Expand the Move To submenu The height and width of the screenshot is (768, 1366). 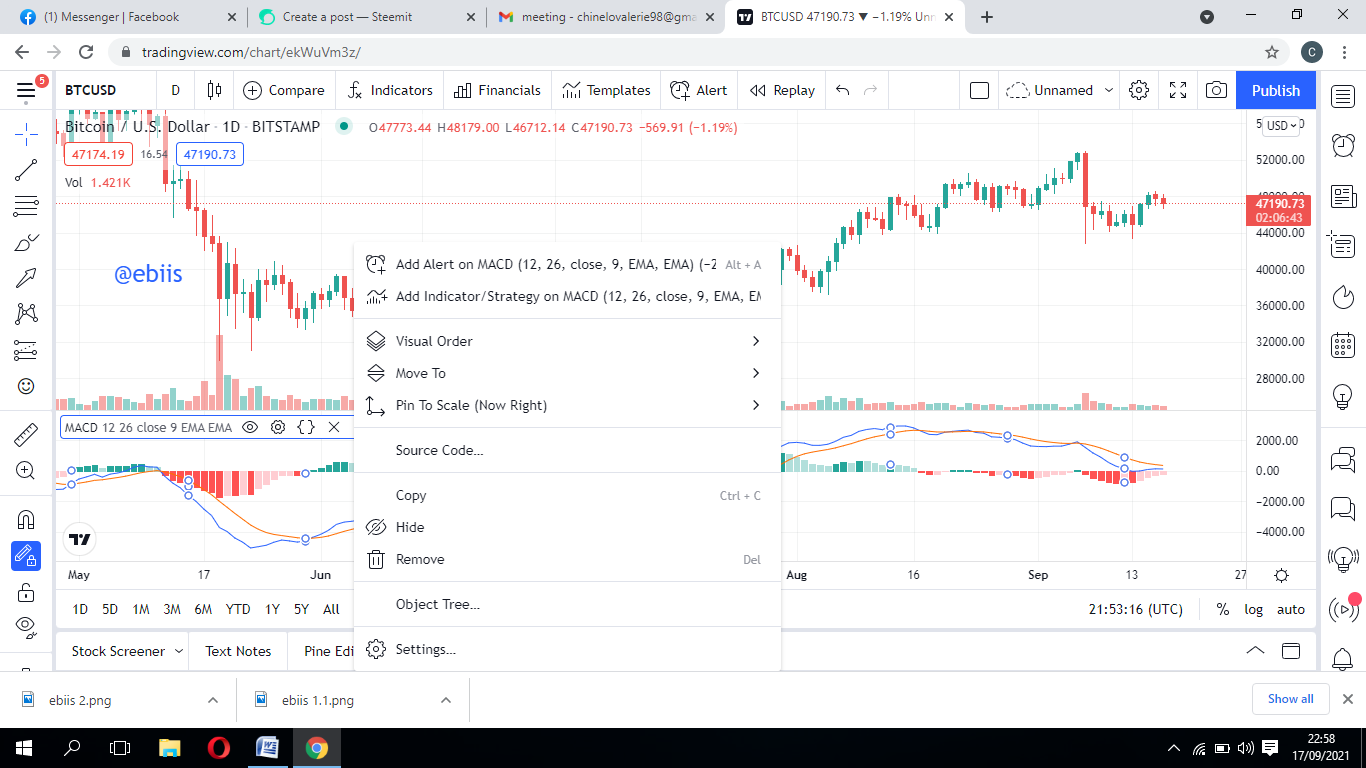567,373
